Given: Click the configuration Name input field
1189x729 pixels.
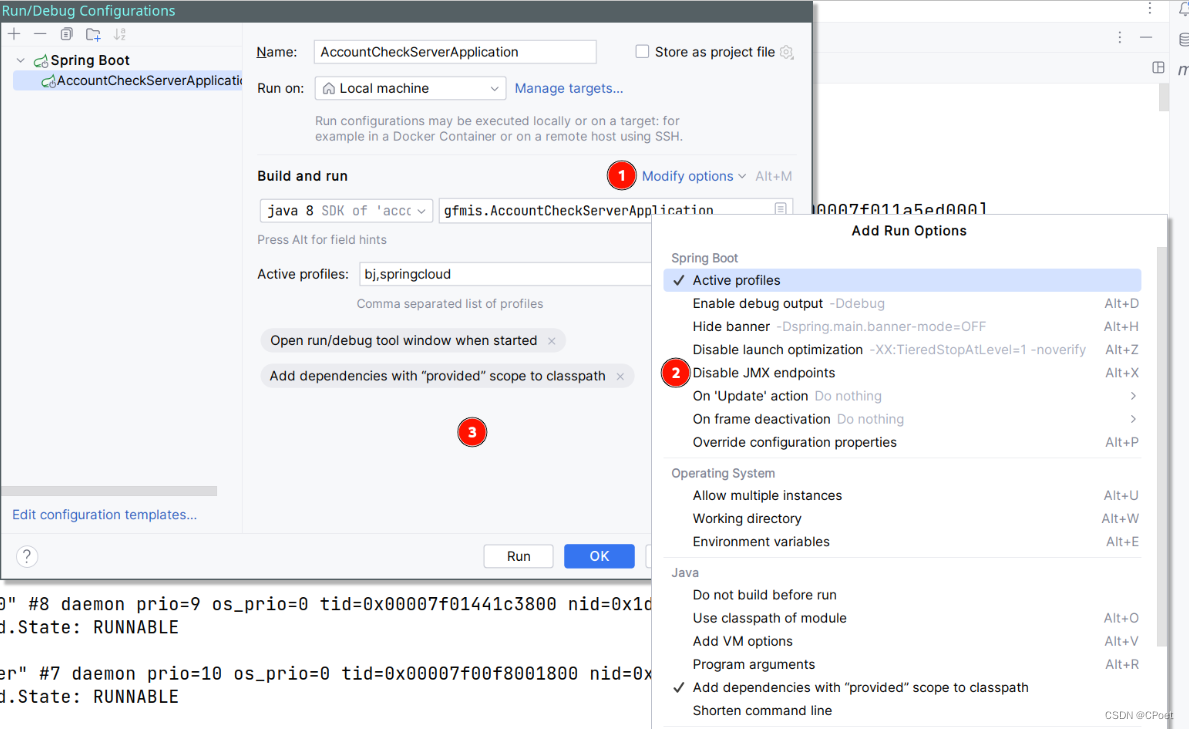Looking at the screenshot, I should point(455,52).
